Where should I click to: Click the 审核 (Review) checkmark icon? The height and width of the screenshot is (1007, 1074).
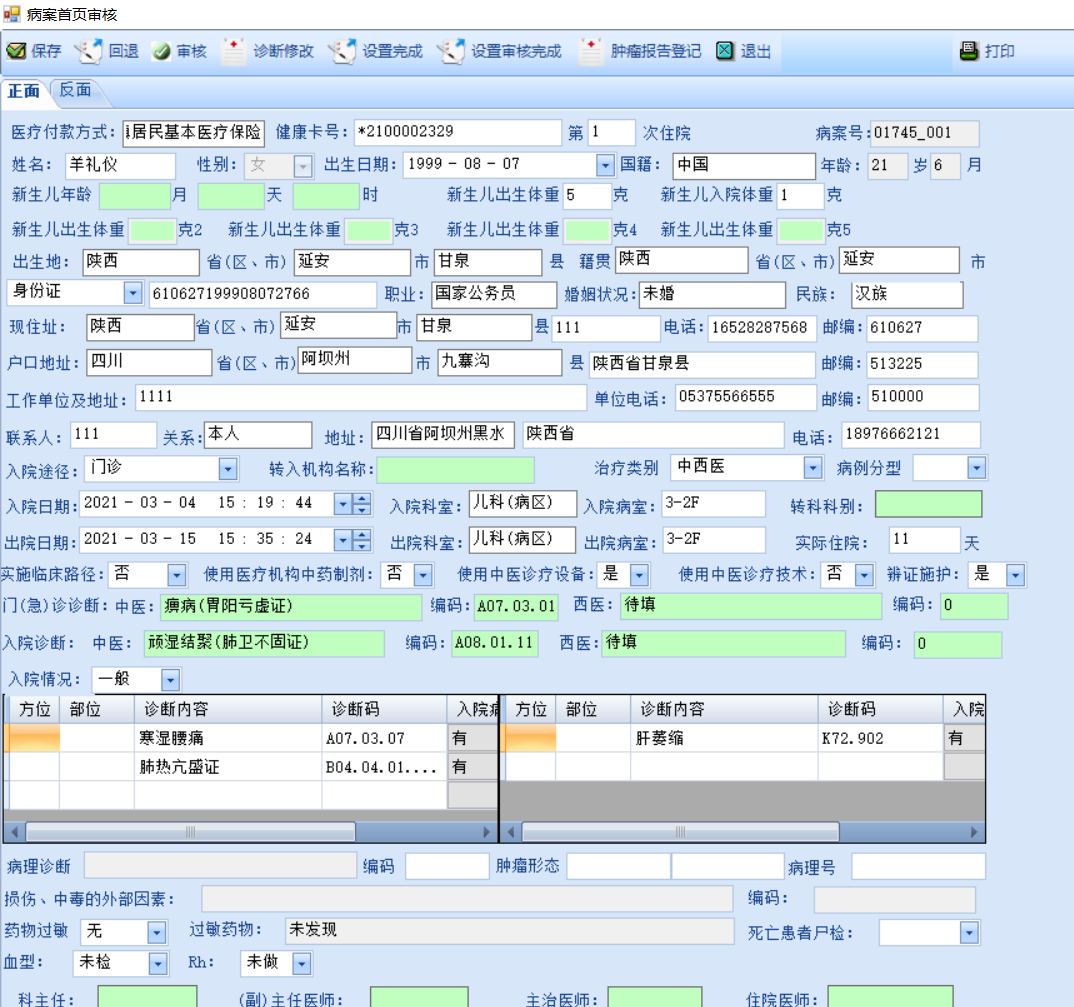tap(161, 51)
